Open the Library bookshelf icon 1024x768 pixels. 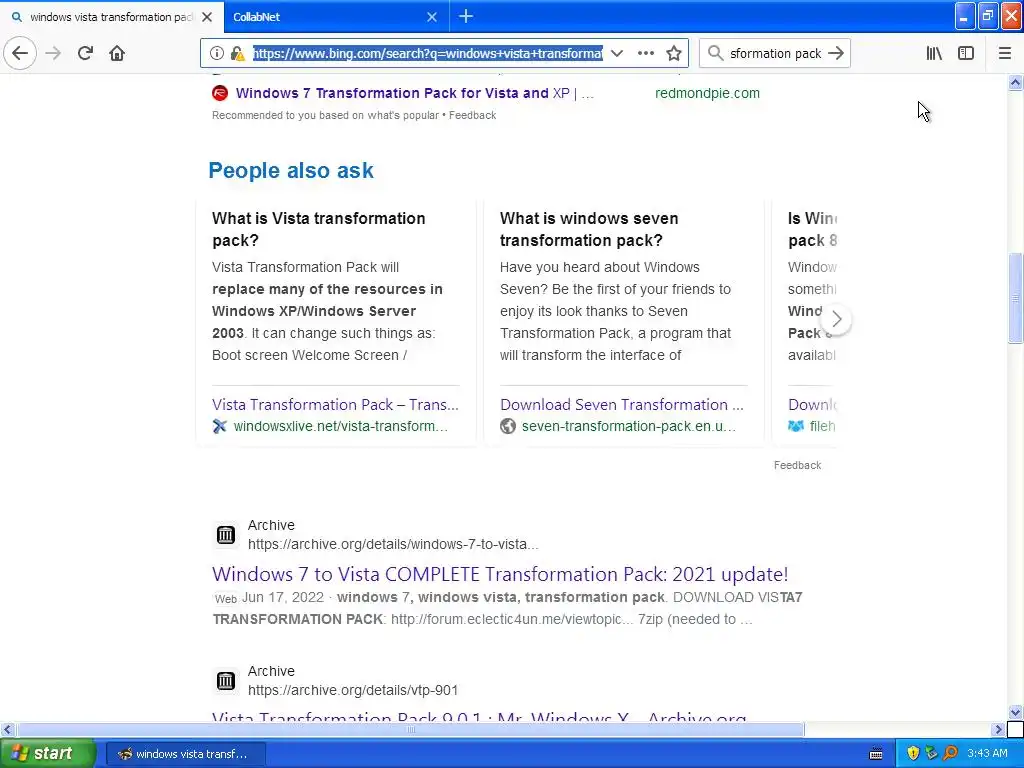934,53
